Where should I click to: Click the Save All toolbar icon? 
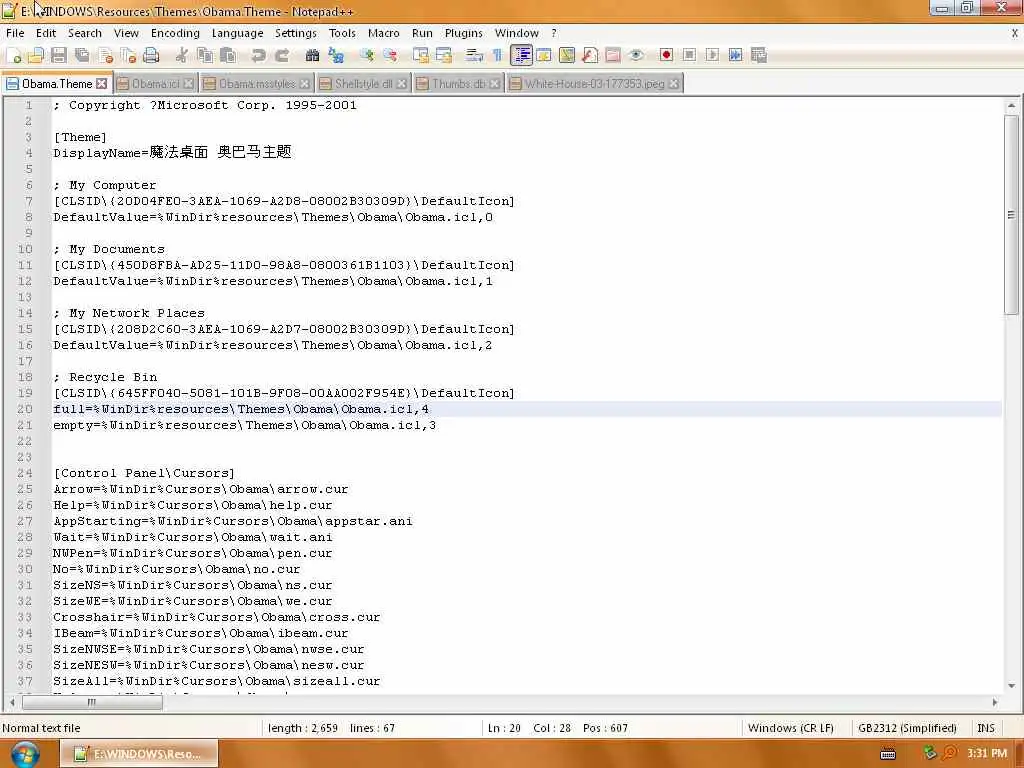(82, 56)
